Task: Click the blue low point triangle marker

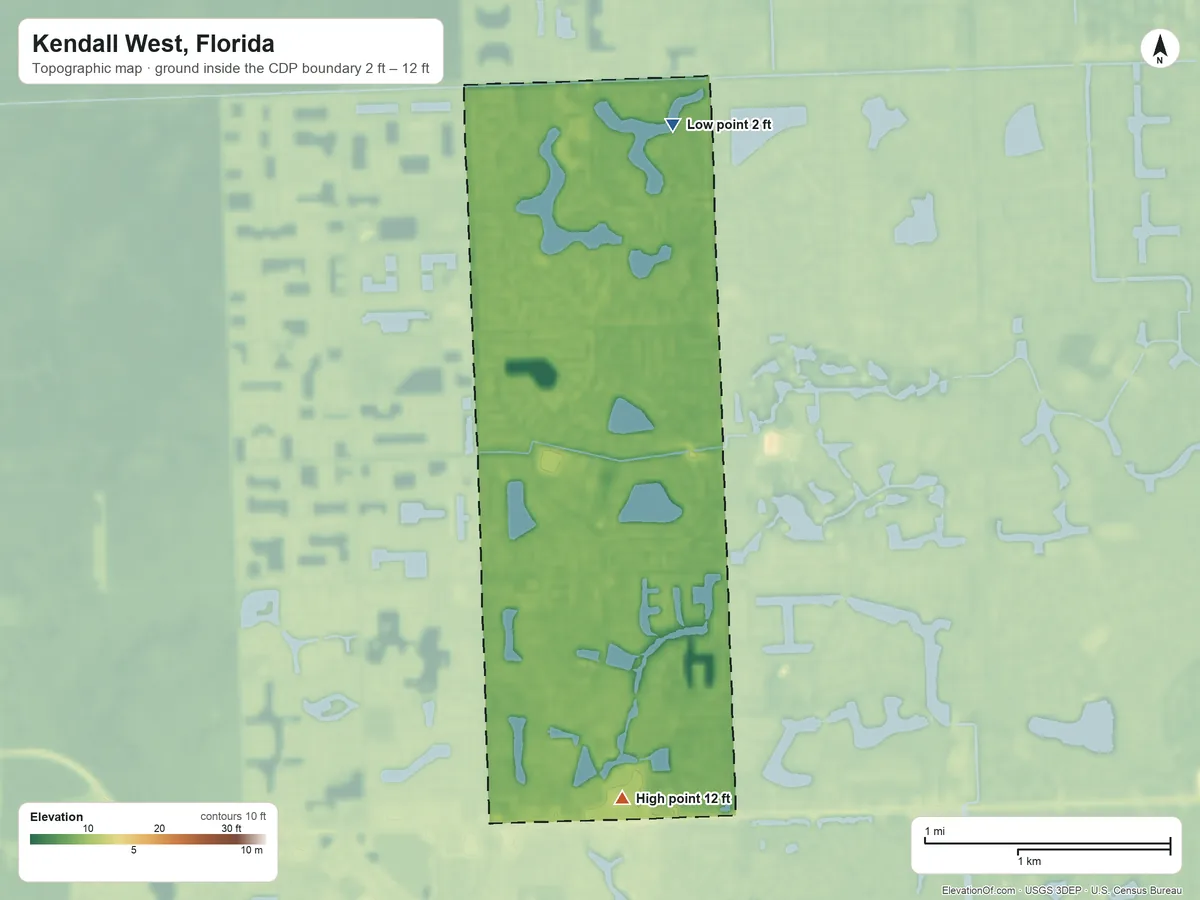Action: tap(672, 125)
